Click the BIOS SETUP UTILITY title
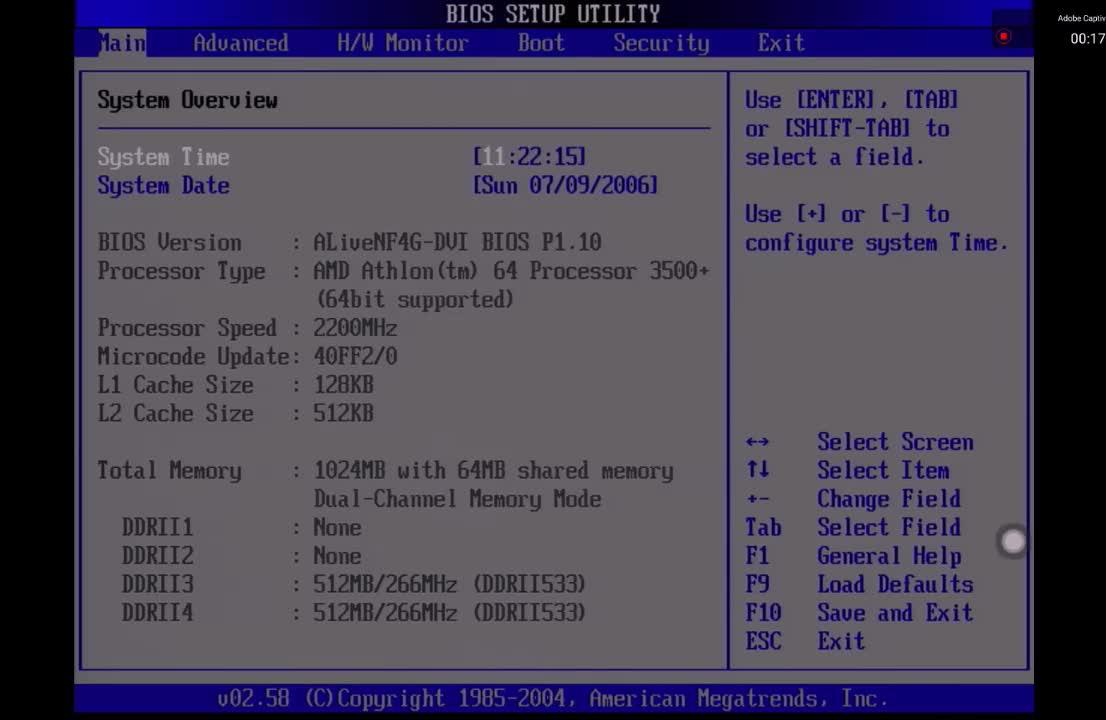1106x720 pixels. pyautogui.click(x=553, y=14)
